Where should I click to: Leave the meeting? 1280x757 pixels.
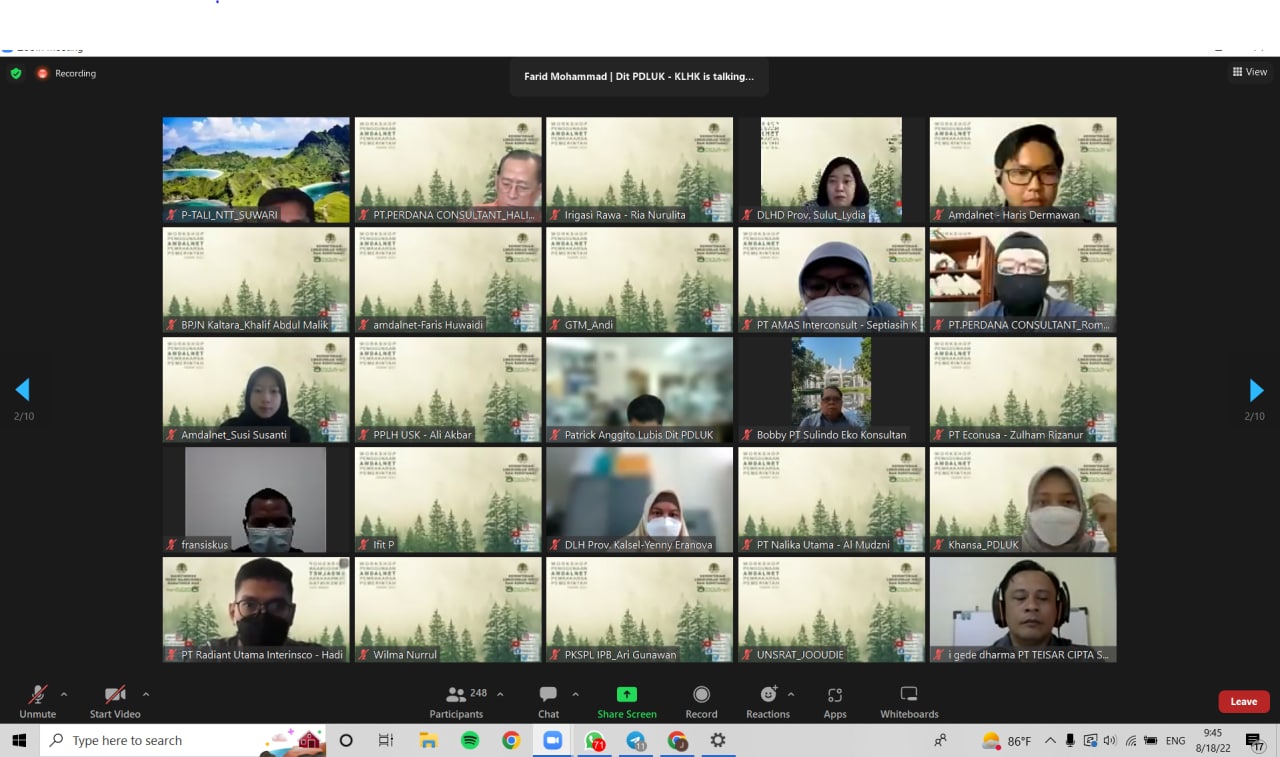pos(1243,701)
